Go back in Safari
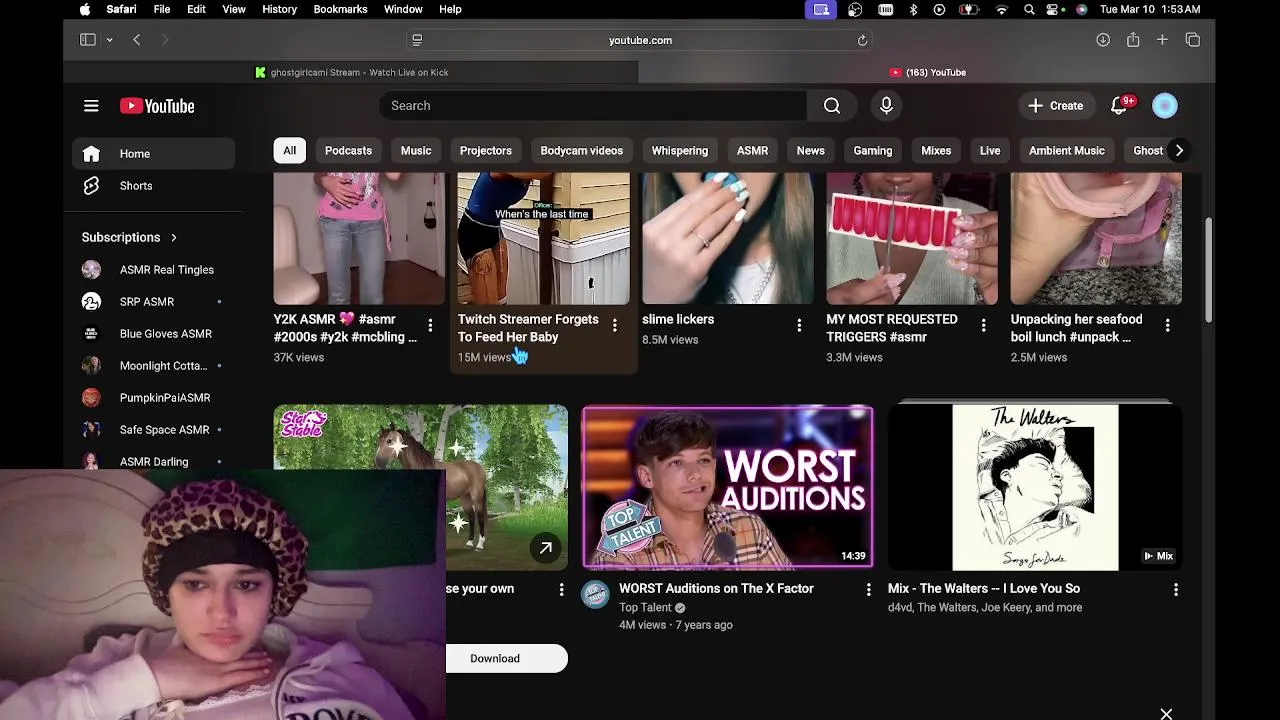This screenshot has height=720, width=1280. [137, 40]
